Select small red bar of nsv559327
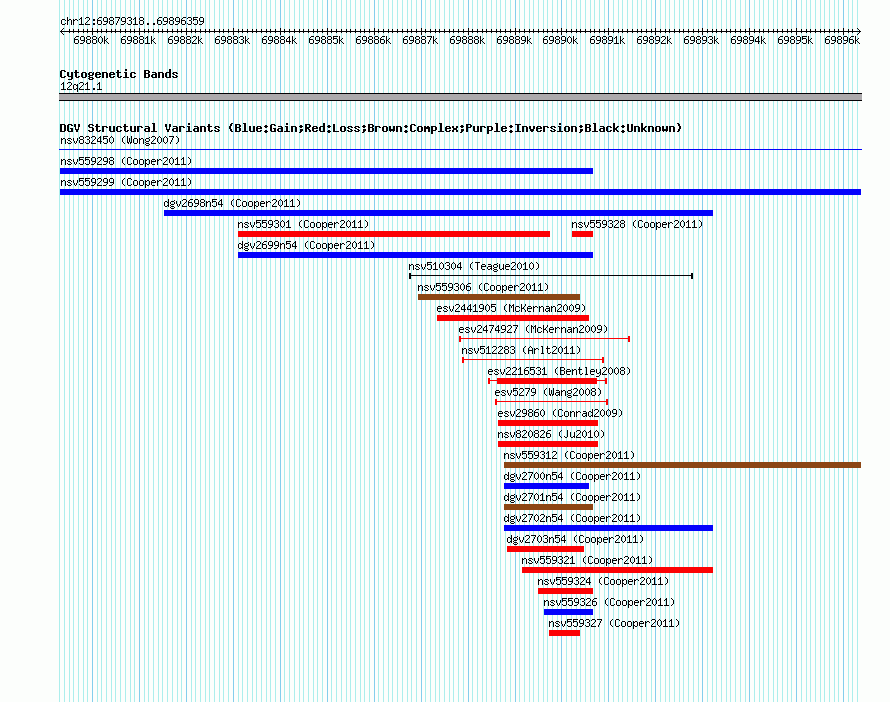The width and height of the screenshot is (890, 702). pos(564,633)
